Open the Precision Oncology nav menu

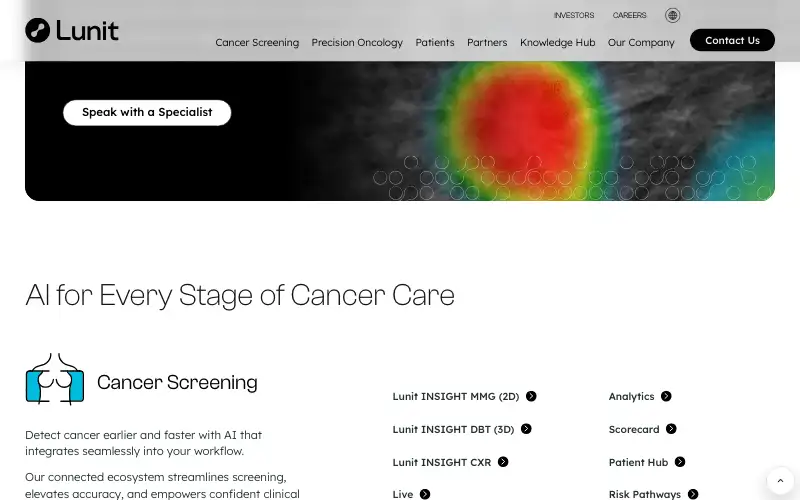tap(357, 42)
